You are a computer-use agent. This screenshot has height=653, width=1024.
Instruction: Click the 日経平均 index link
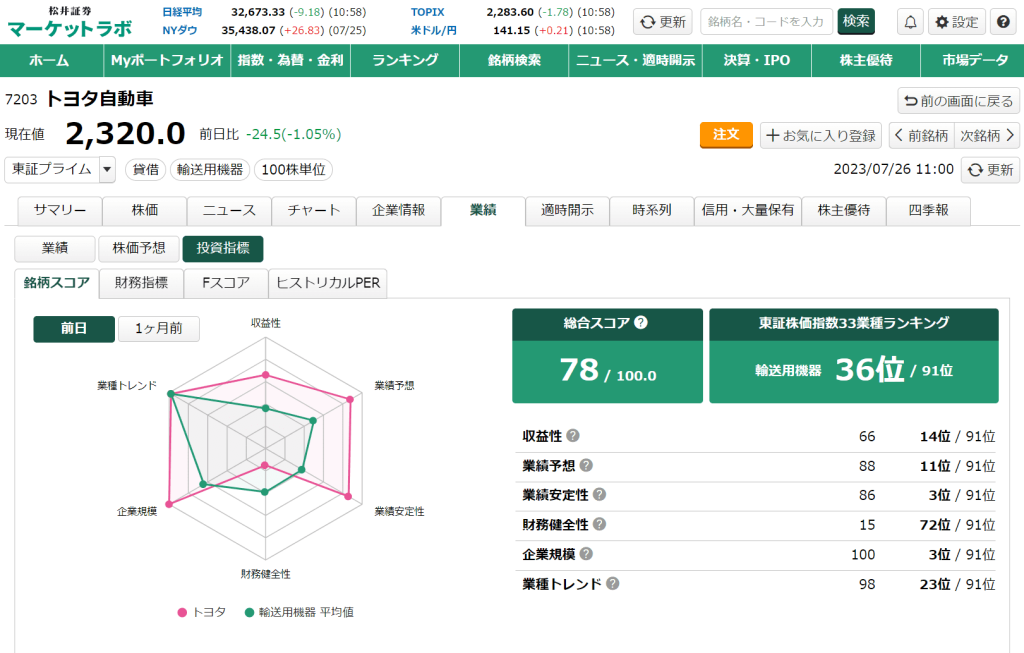182,12
